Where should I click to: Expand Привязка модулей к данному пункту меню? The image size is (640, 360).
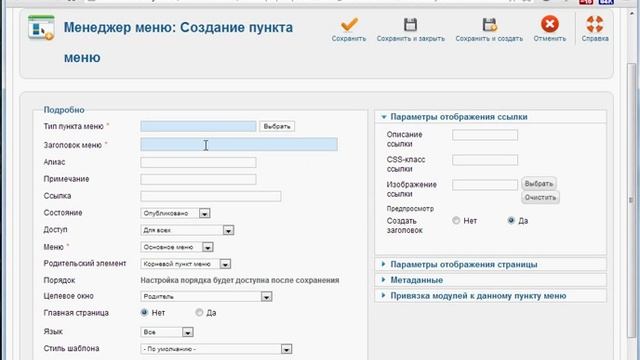click(490, 296)
